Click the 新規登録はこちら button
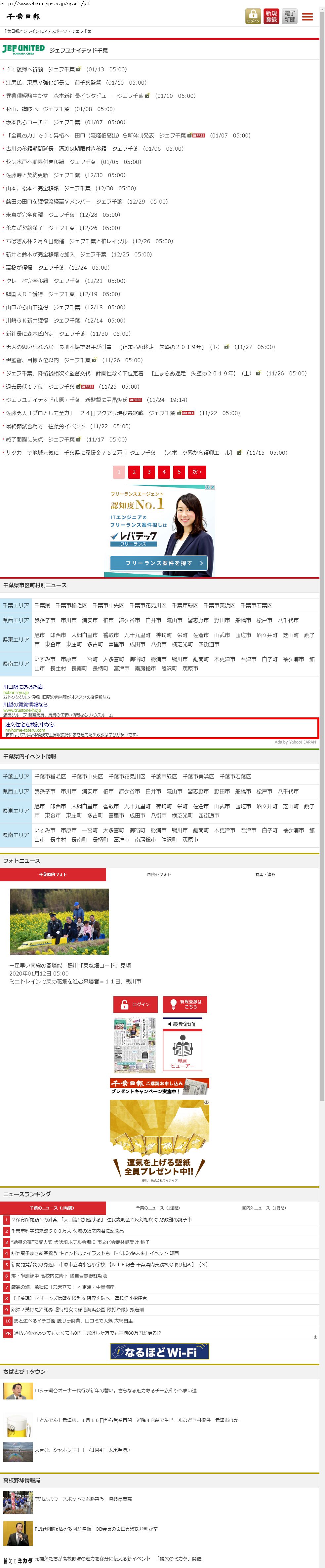Screen dimensions: 325x1568 185,1004
